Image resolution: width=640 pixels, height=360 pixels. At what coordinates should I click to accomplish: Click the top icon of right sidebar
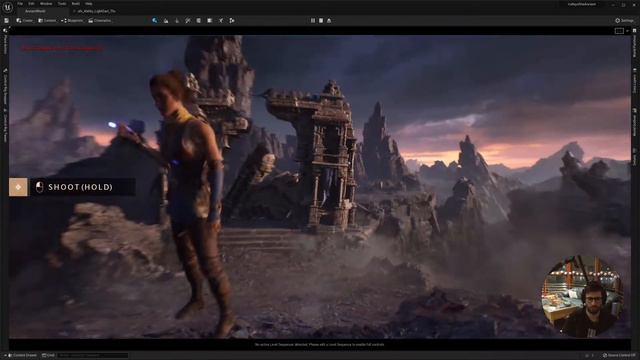pyautogui.click(x=634, y=31)
